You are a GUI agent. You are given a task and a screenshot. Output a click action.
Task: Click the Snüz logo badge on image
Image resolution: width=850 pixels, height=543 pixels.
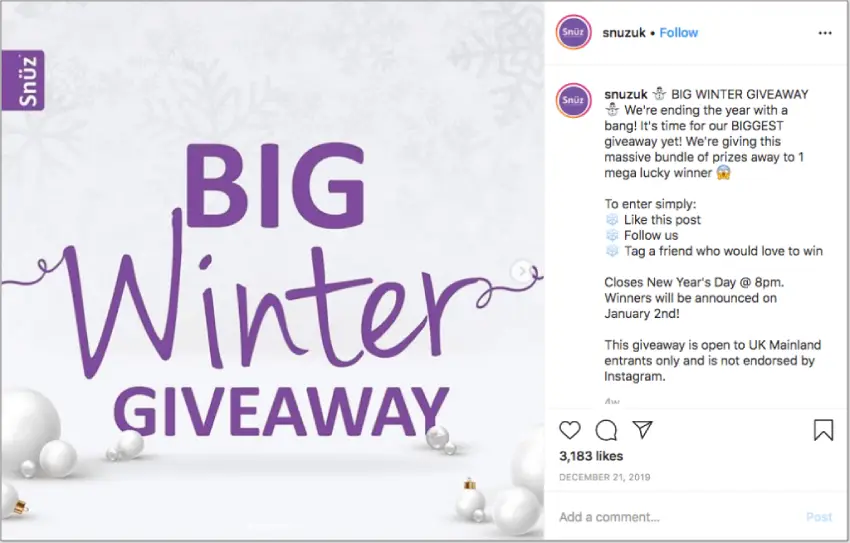[23, 80]
